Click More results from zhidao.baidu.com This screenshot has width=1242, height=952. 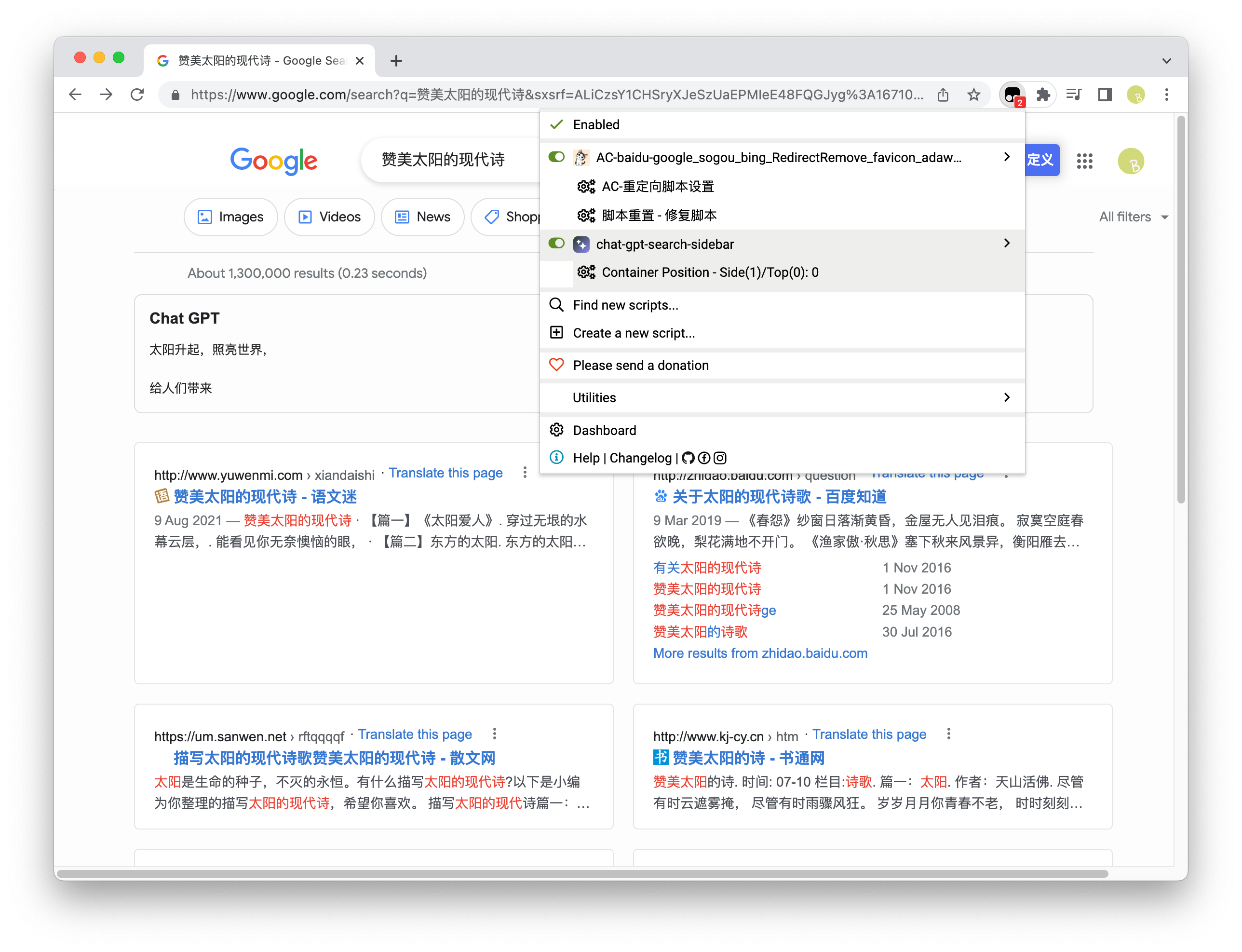tap(760, 653)
